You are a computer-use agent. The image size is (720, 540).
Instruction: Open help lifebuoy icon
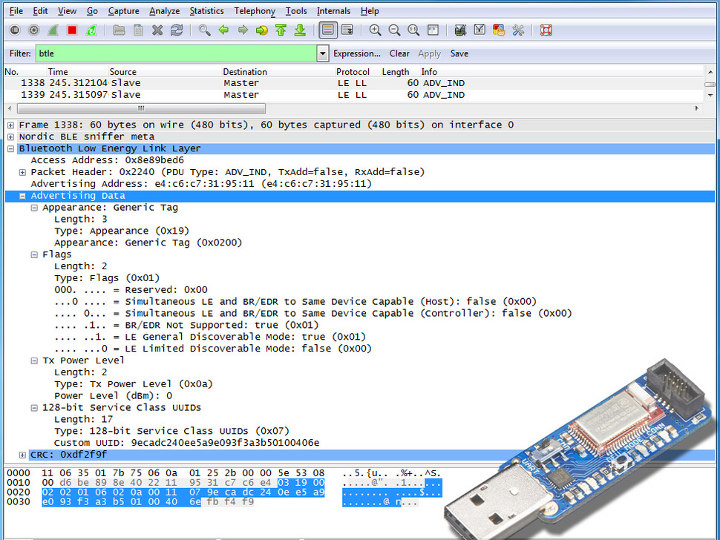point(546,30)
